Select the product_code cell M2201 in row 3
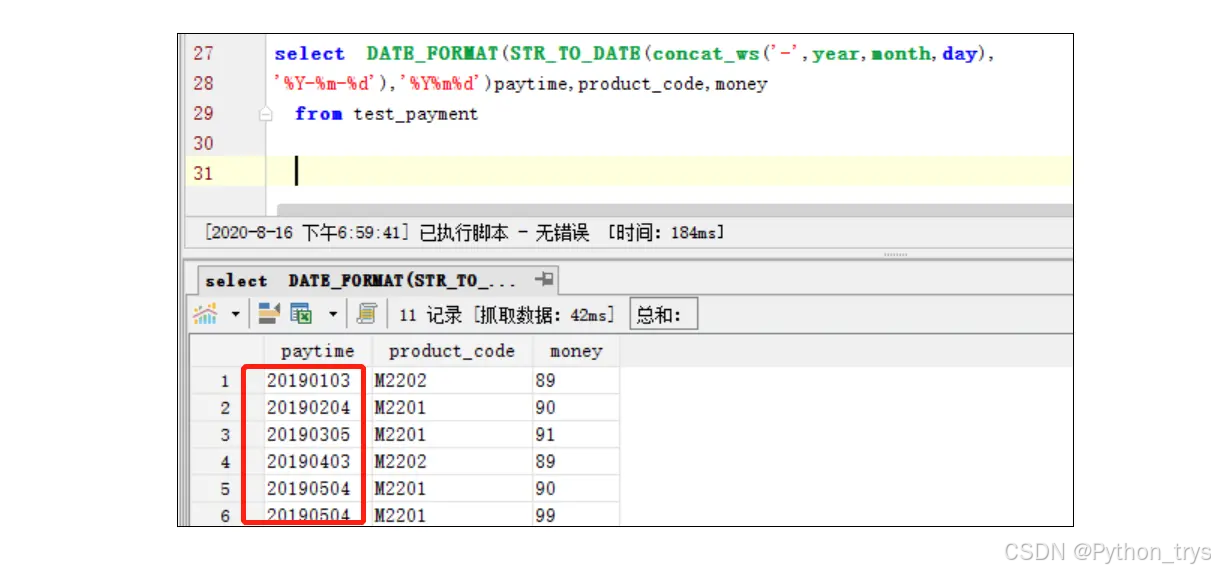 pos(451,435)
